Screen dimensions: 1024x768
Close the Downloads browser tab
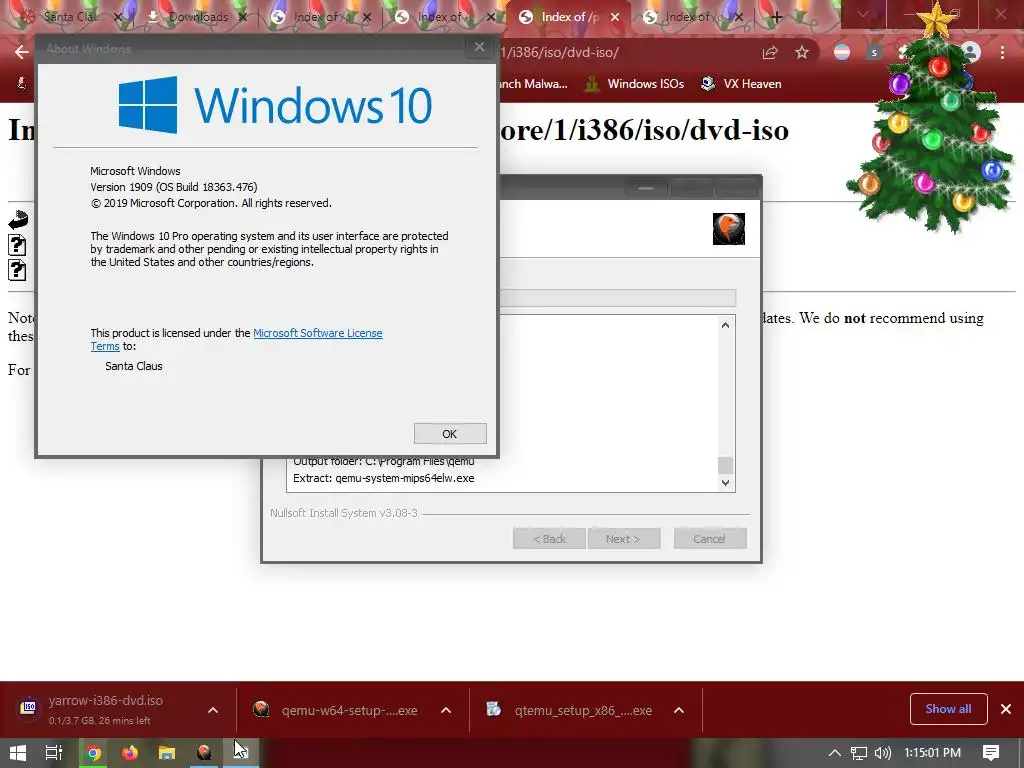pos(242,17)
